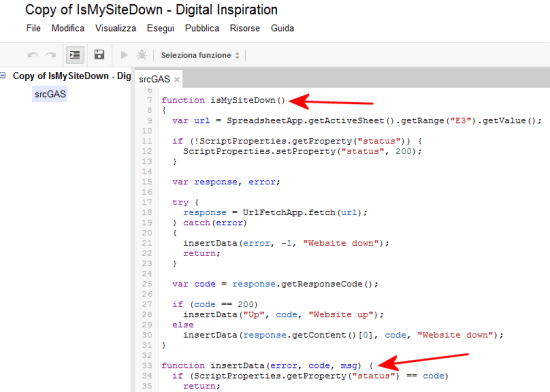Open the Modifica menu
The height and width of the screenshot is (392, 550).
click(x=68, y=28)
